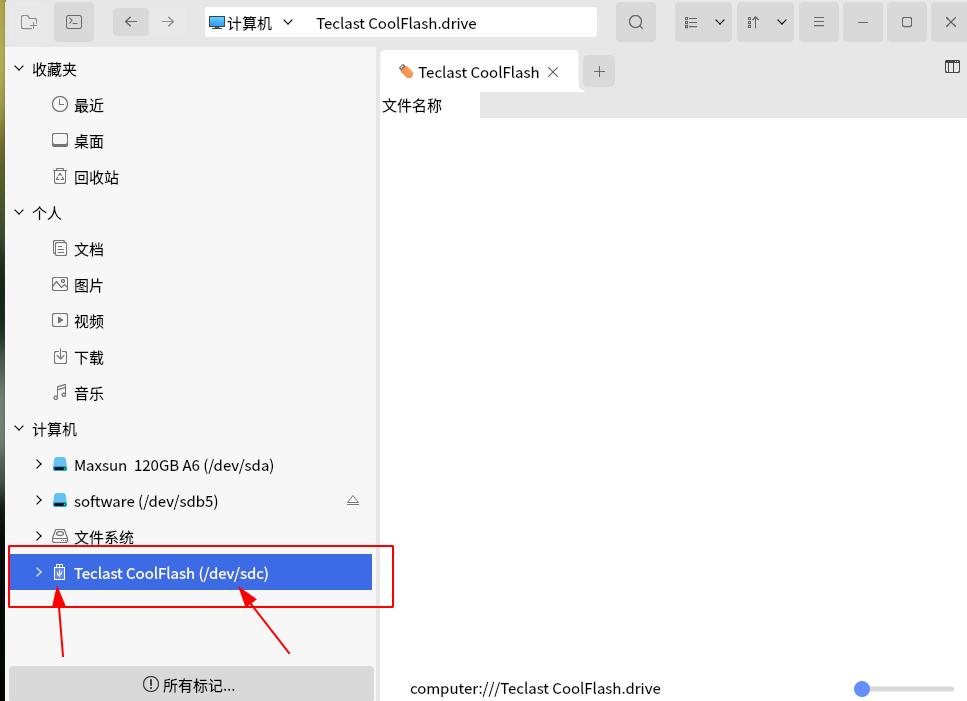Open a new tab with the plus button
This screenshot has width=967, height=701.
598,71
